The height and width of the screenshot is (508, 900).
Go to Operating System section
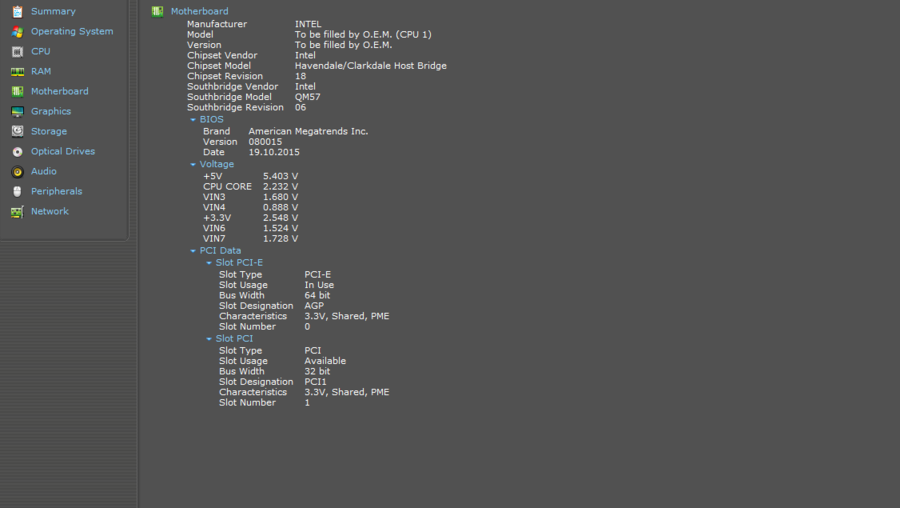72,32
